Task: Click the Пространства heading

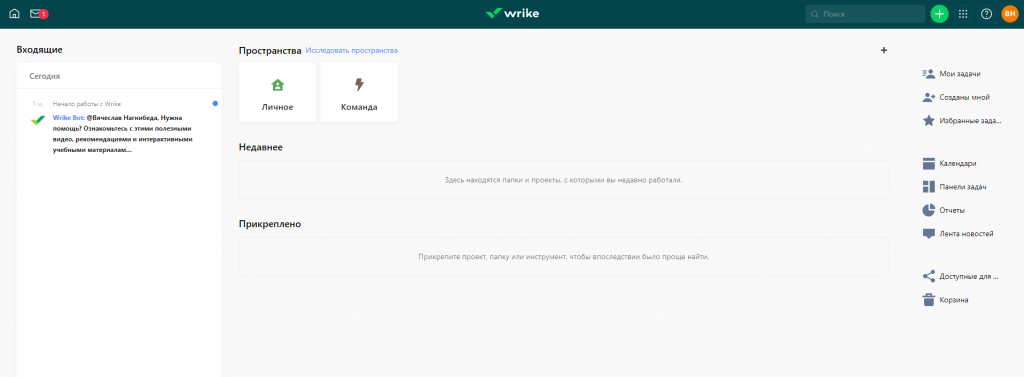Action: click(x=270, y=50)
